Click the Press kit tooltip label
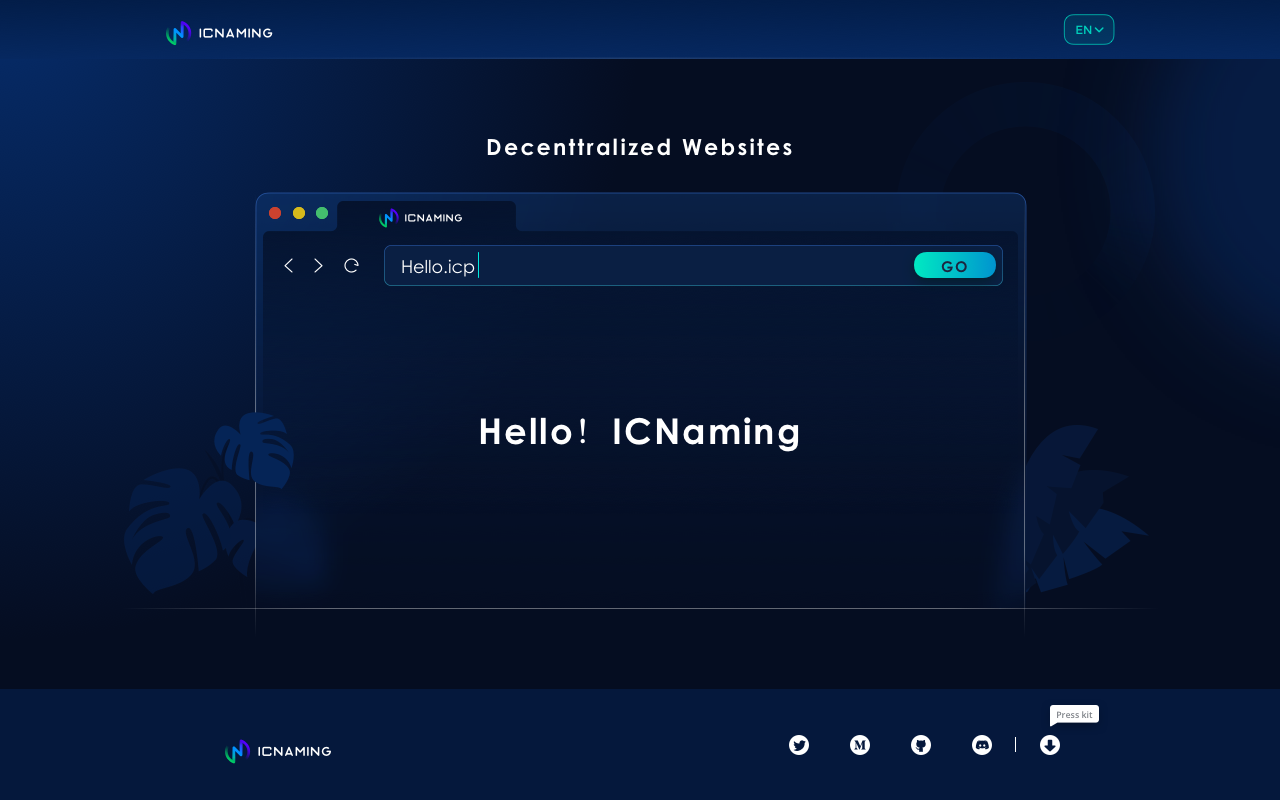The height and width of the screenshot is (800, 1280). coord(1074,714)
